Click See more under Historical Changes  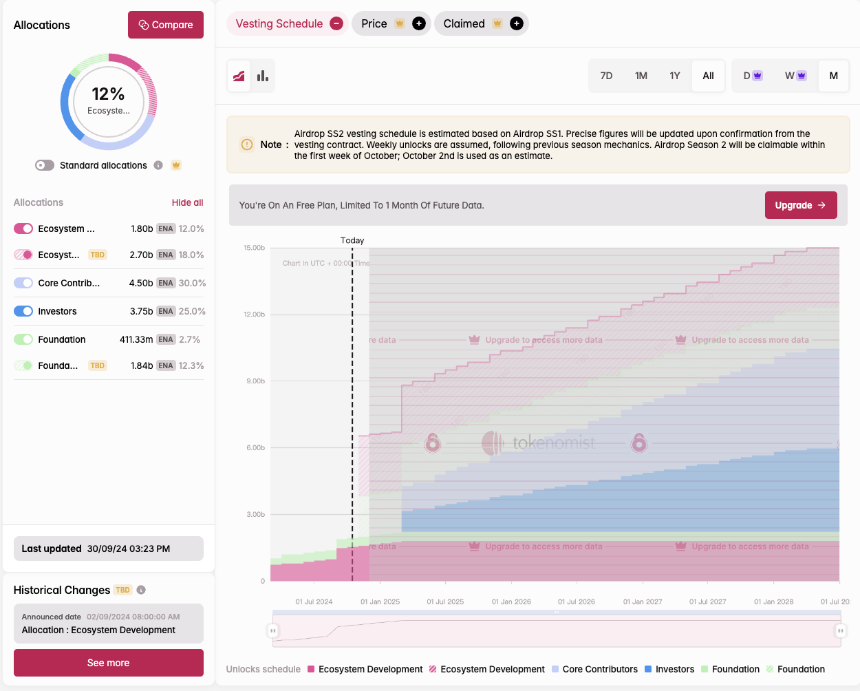(109, 662)
